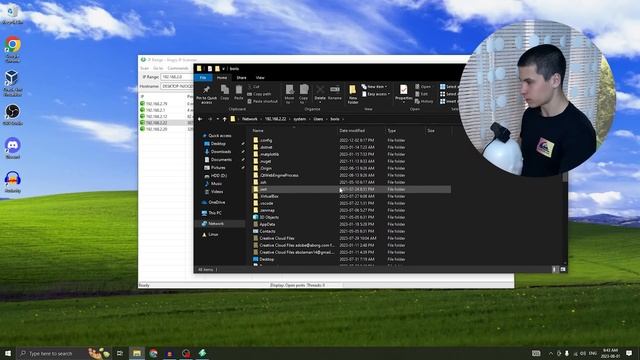The height and width of the screenshot is (360, 640).
Task: Open the Audacity desktop shortcut
Action: point(13,182)
